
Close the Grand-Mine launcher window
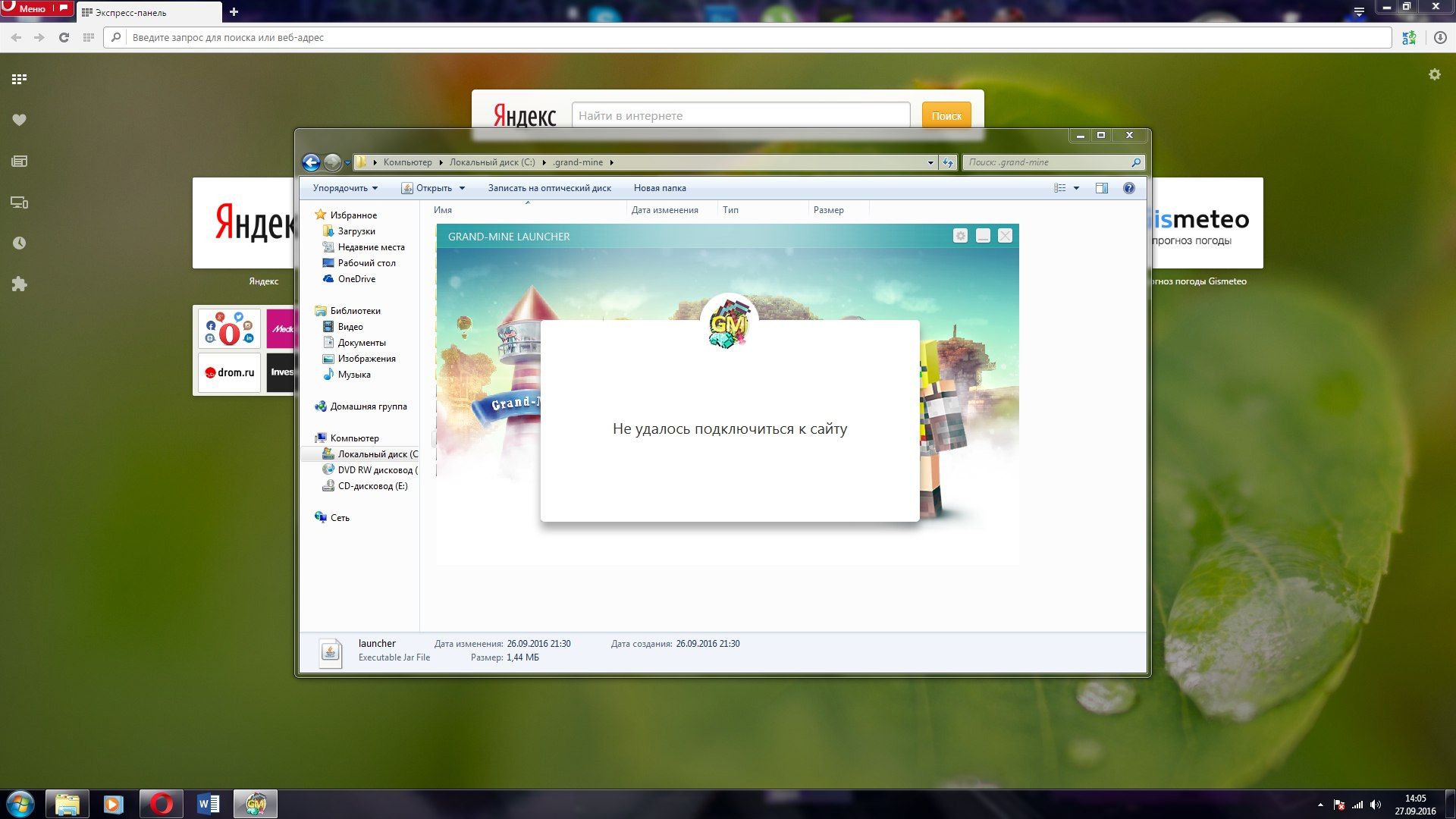(1005, 236)
